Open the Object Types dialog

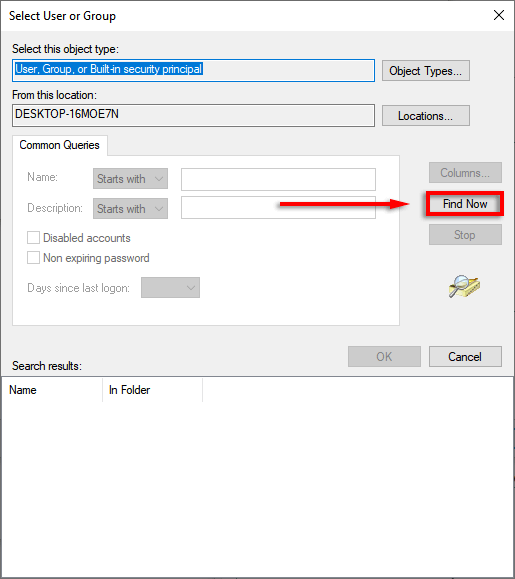(x=426, y=71)
